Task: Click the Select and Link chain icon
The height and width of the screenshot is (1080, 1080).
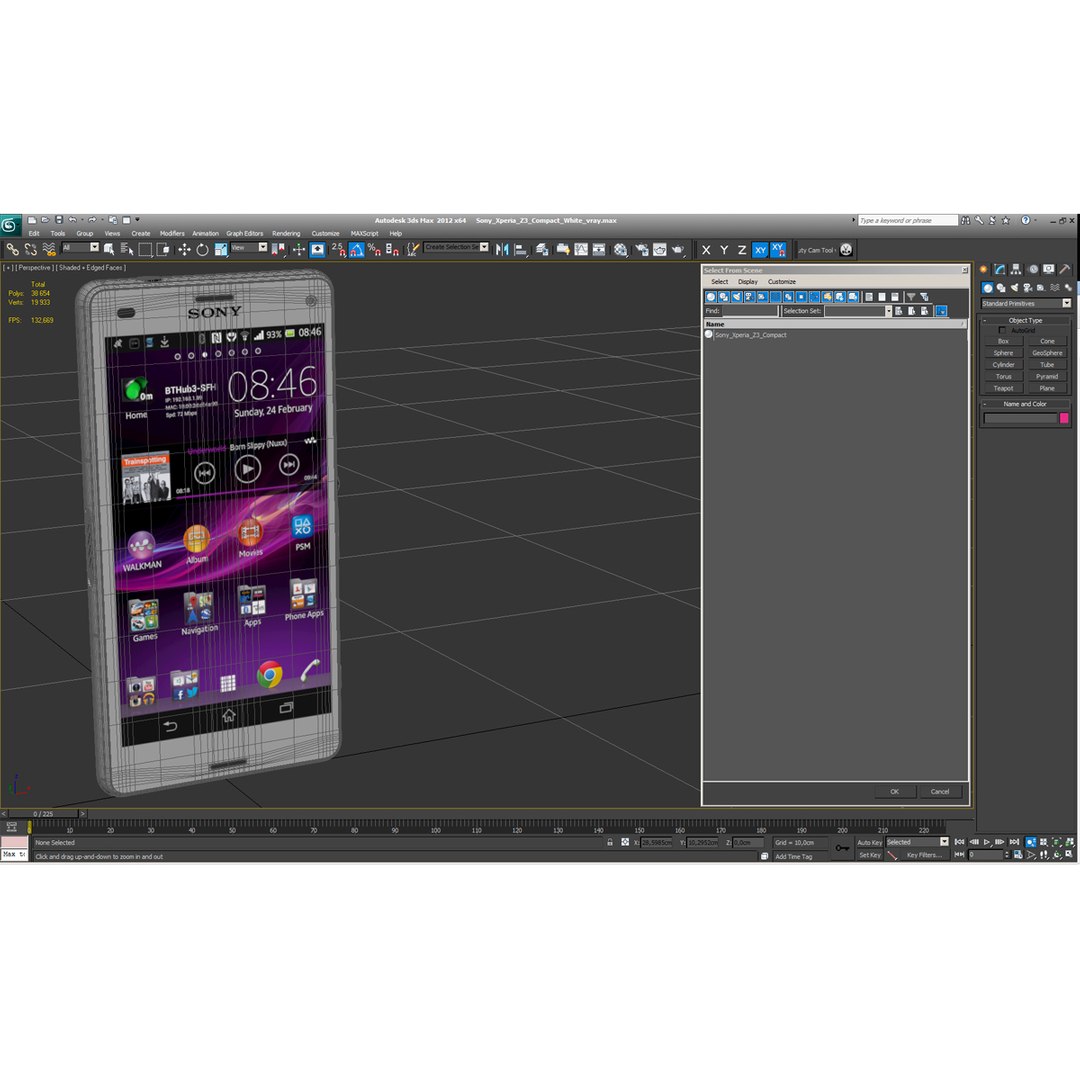Action: (12, 250)
